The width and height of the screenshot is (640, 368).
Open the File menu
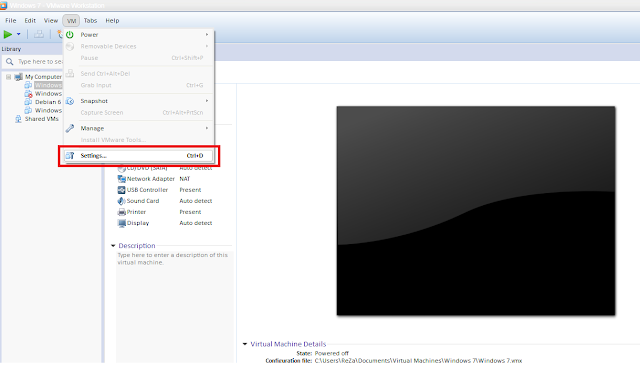(x=11, y=20)
